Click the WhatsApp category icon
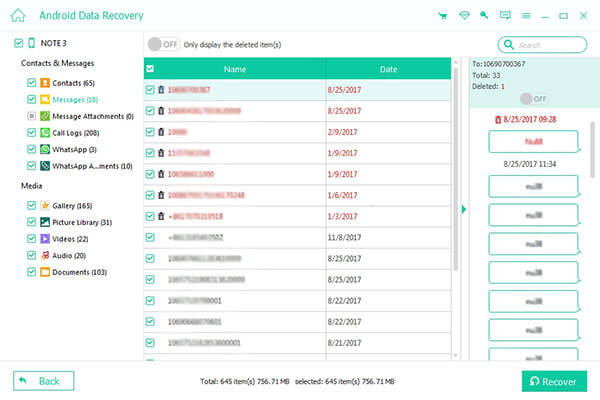This screenshot has height=400, width=600. tap(45, 149)
